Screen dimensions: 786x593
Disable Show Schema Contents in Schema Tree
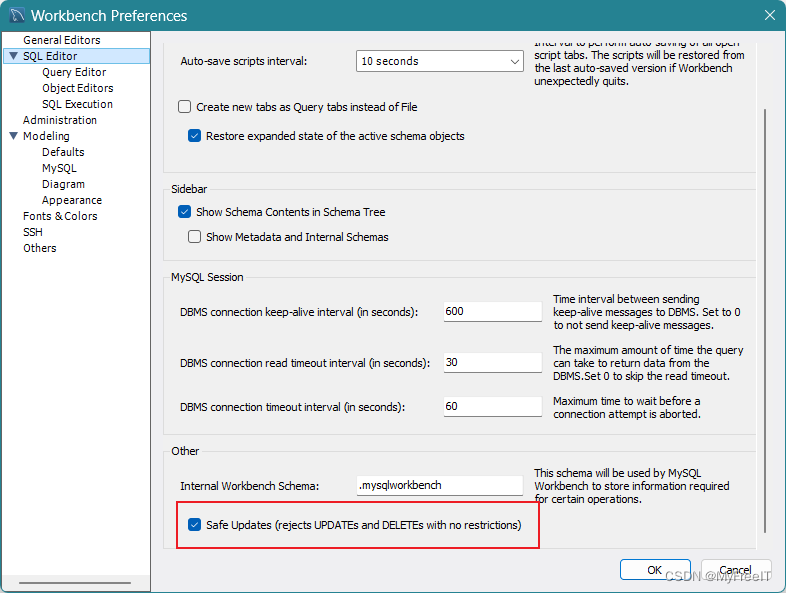(184, 212)
